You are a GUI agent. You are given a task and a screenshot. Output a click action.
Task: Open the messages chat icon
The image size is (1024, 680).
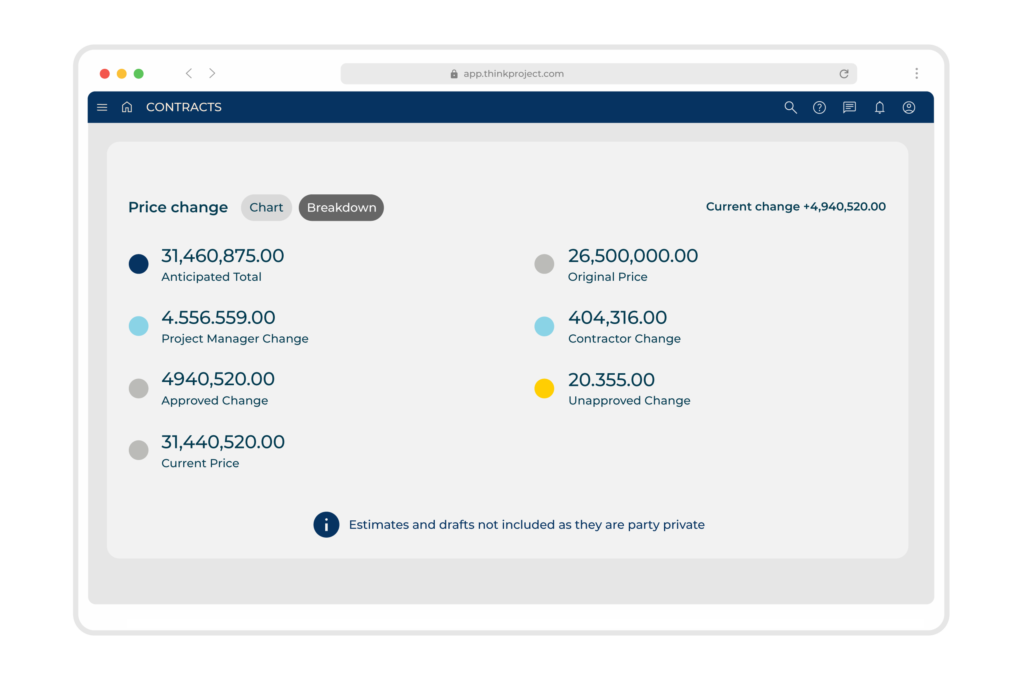(x=849, y=107)
